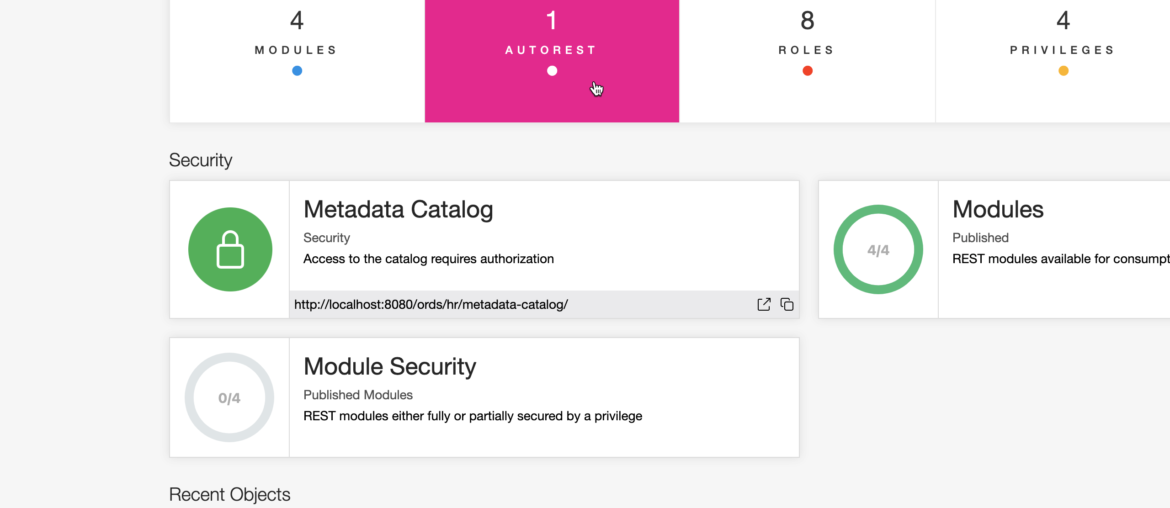Image resolution: width=1170 pixels, height=508 pixels.
Task: Click the white dot under AutoREST
Action: click(x=552, y=71)
